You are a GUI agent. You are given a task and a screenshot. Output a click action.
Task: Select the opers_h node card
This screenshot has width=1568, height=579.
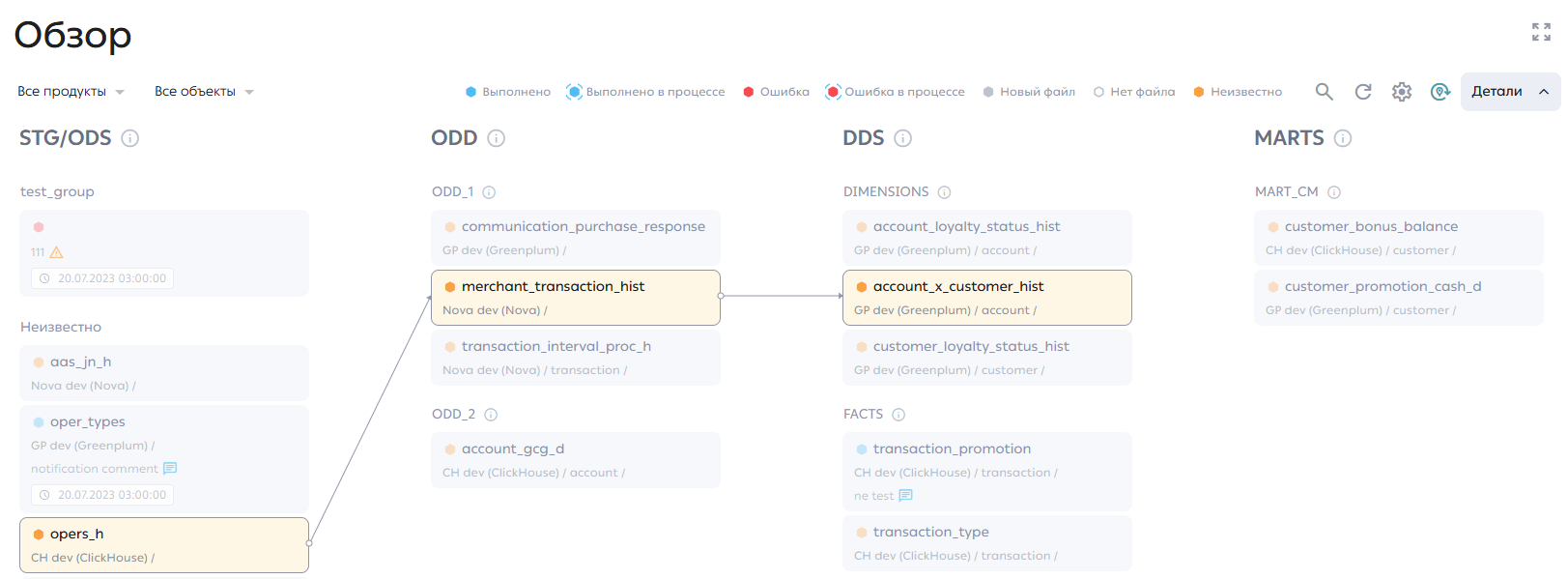point(164,545)
